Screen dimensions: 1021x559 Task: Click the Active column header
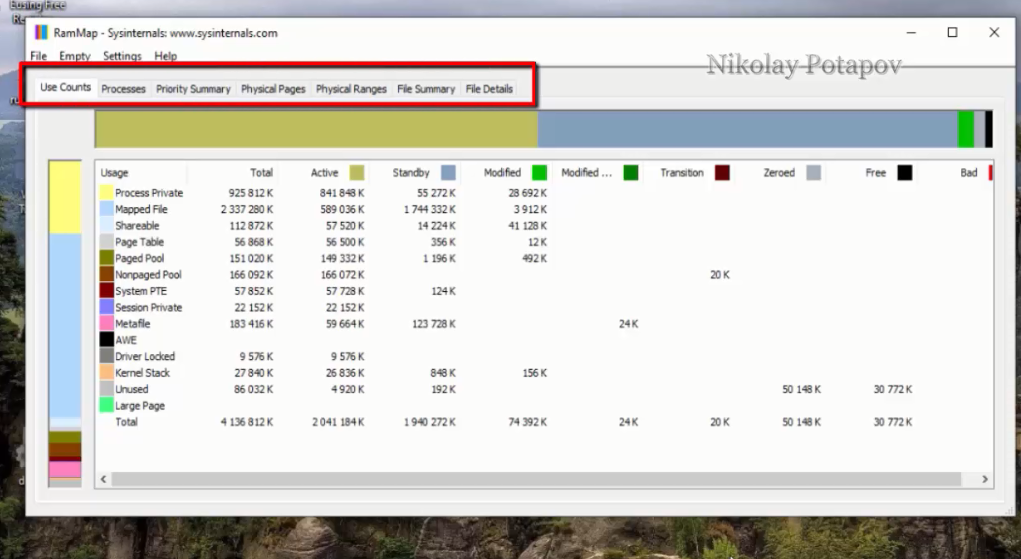(x=324, y=173)
